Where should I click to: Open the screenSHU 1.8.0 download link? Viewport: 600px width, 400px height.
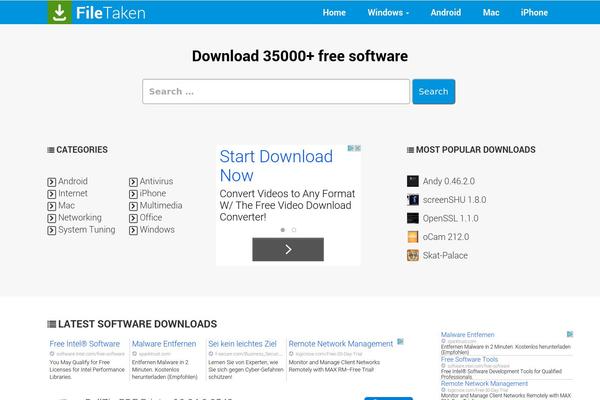pos(454,200)
